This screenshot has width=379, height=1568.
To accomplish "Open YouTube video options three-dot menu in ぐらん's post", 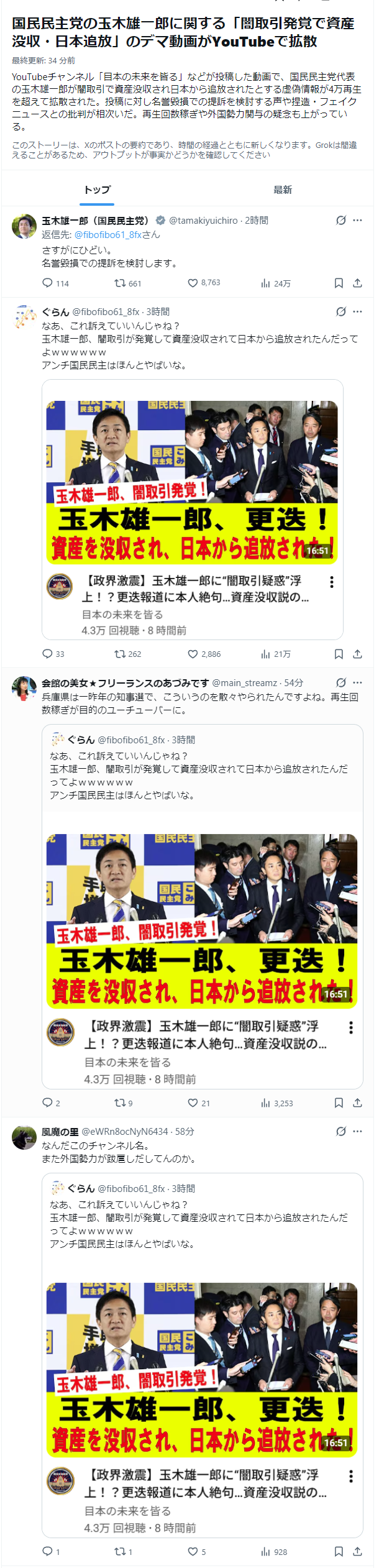I will (332, 582).
